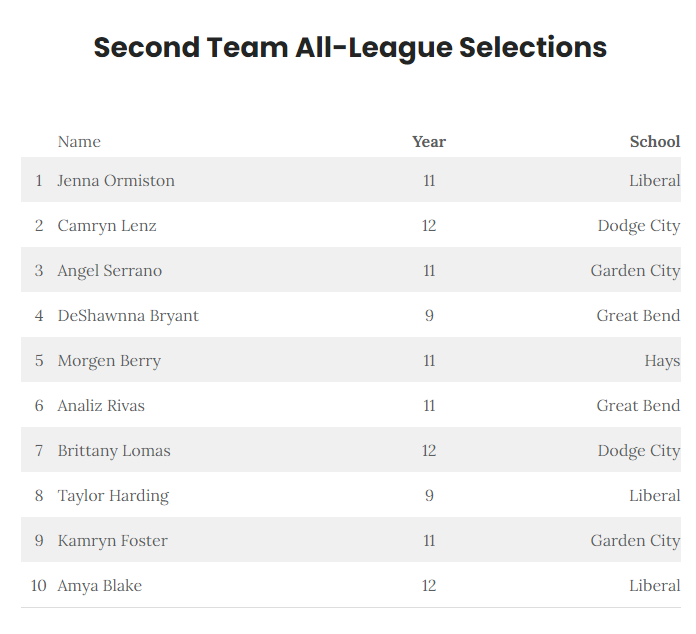Click the School column header
The width and height of the screenshot is (696, 634).
coord(655,142)
